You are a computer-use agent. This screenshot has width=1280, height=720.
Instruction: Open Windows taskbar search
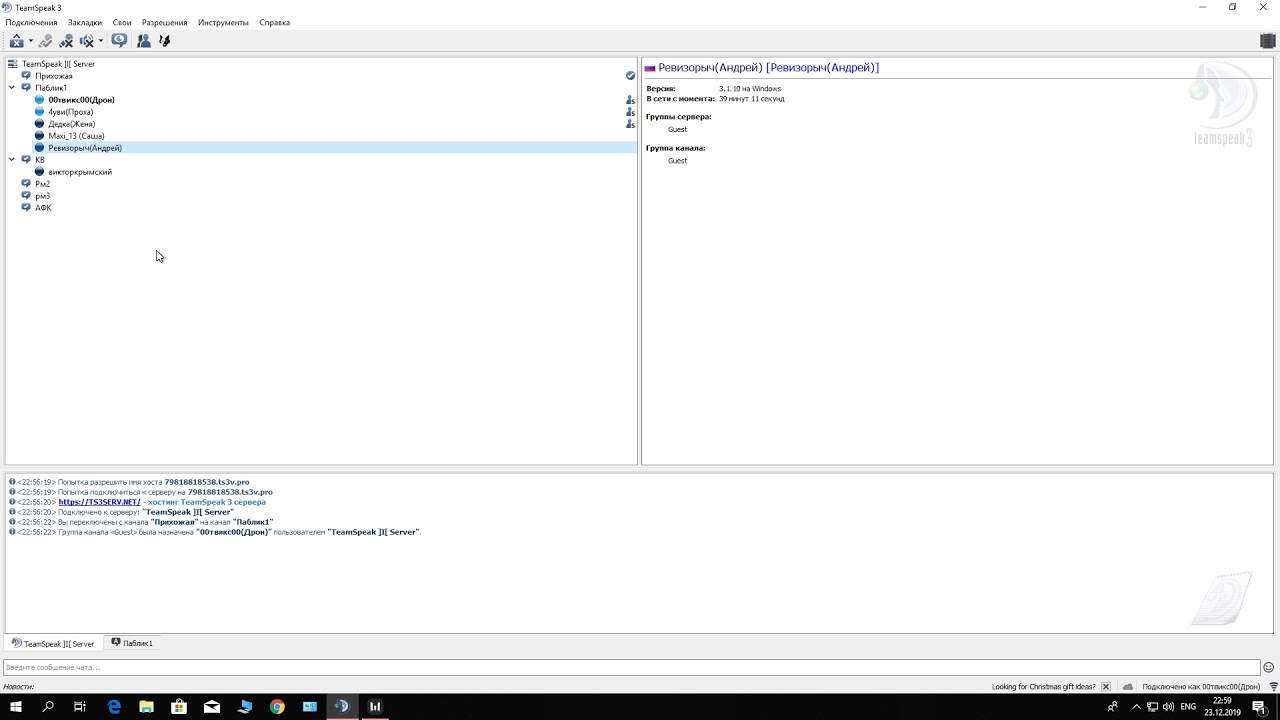(x=48, y=707)
